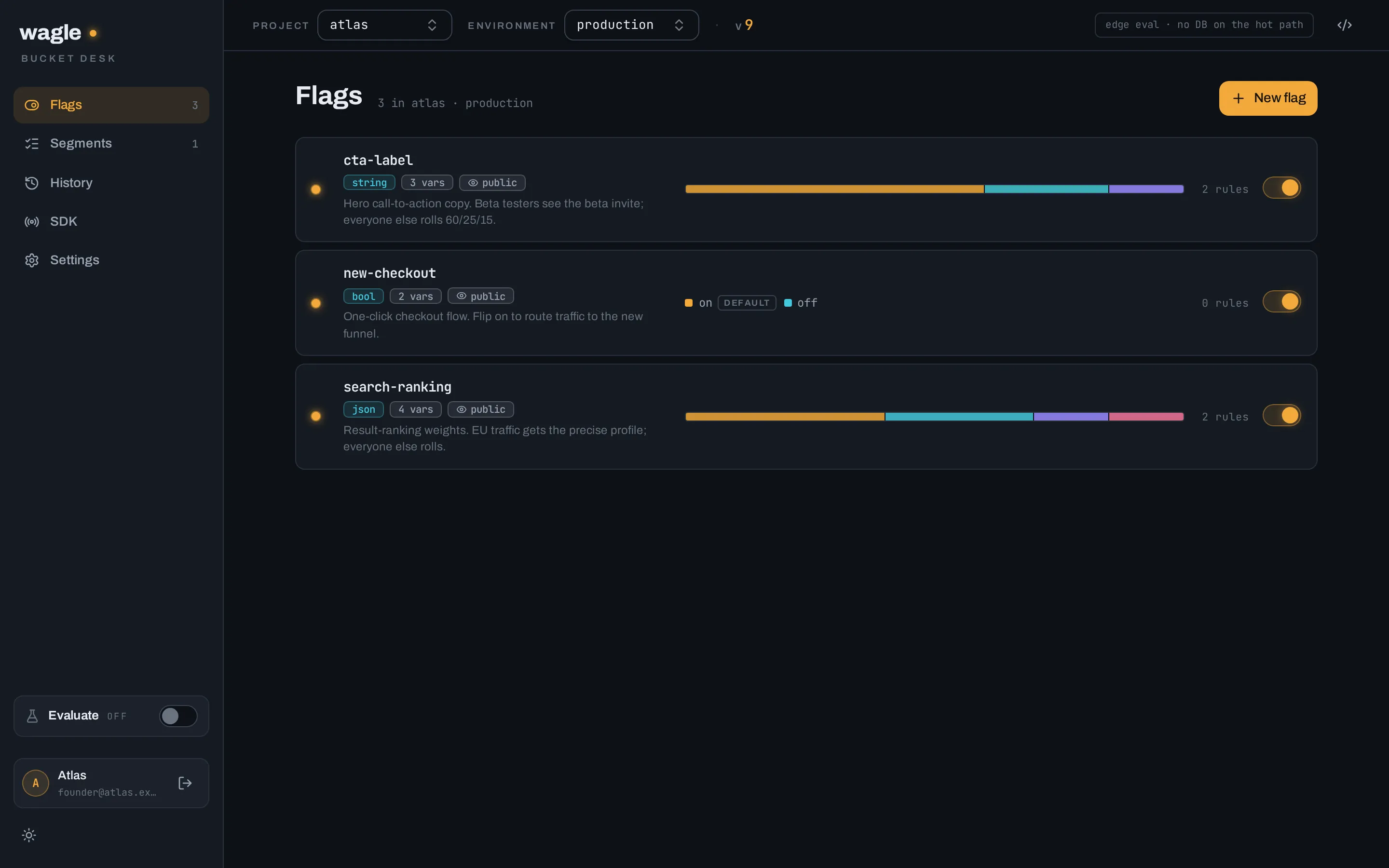This screenshot has width=1389, height=868.
Task: Click purple segment of cta-label rollout bar
Action: pos(1146,189)
